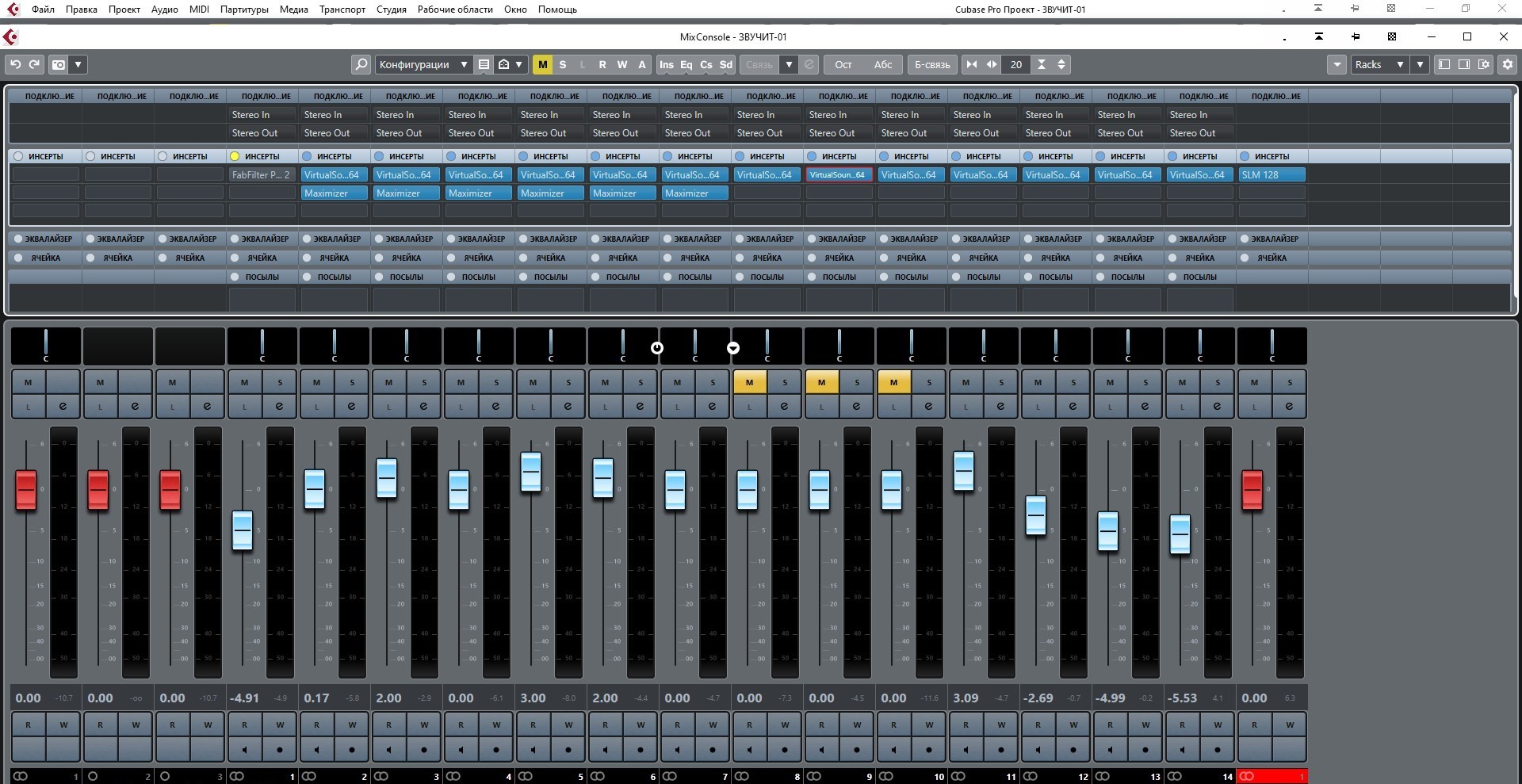The height and width of the screenshot is (784, 1522).
Task: Toggle global Read automation R button
Action: point(602,64)
